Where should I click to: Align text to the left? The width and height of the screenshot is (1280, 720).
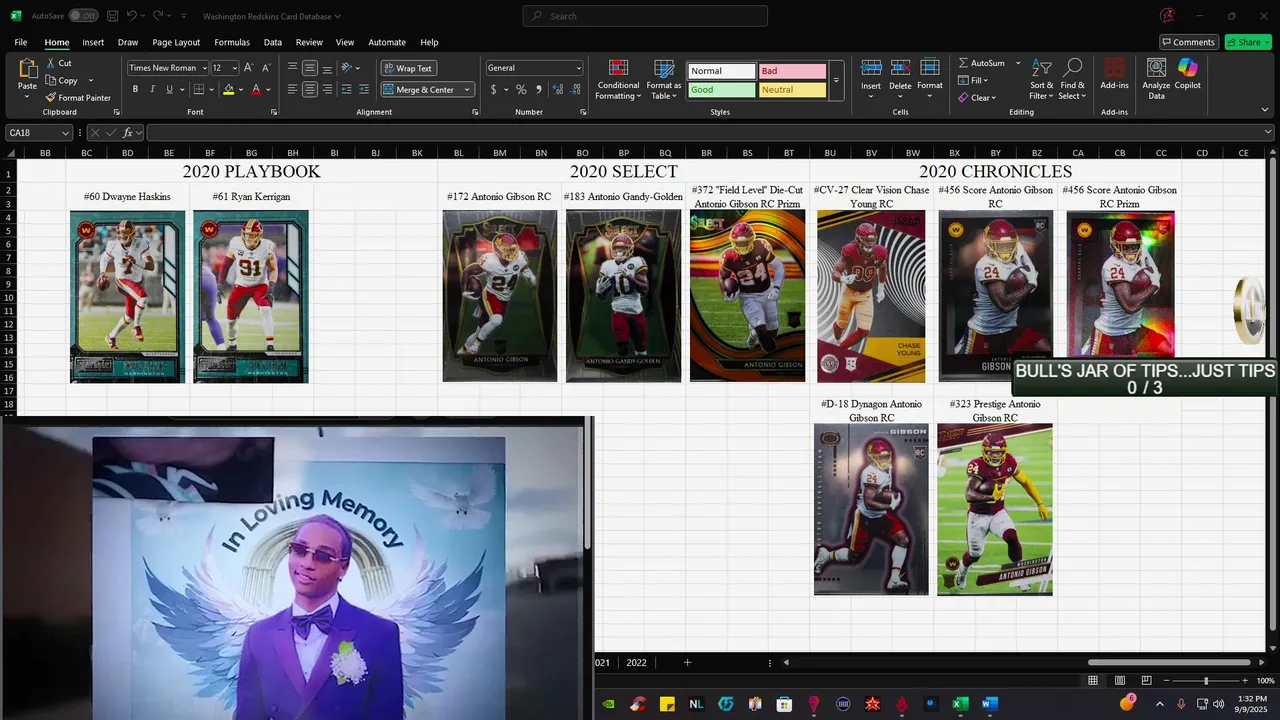[293, 89]
